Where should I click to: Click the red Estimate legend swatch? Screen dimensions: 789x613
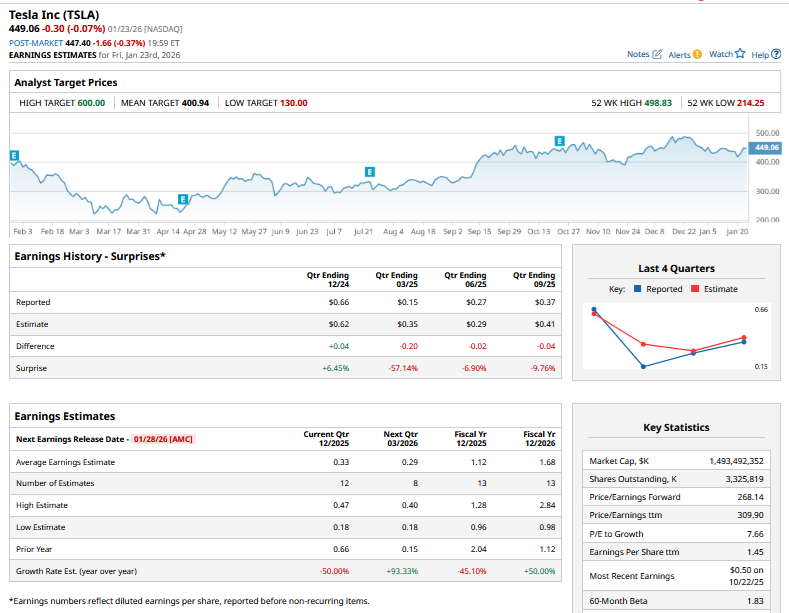[x=695, y=289]
